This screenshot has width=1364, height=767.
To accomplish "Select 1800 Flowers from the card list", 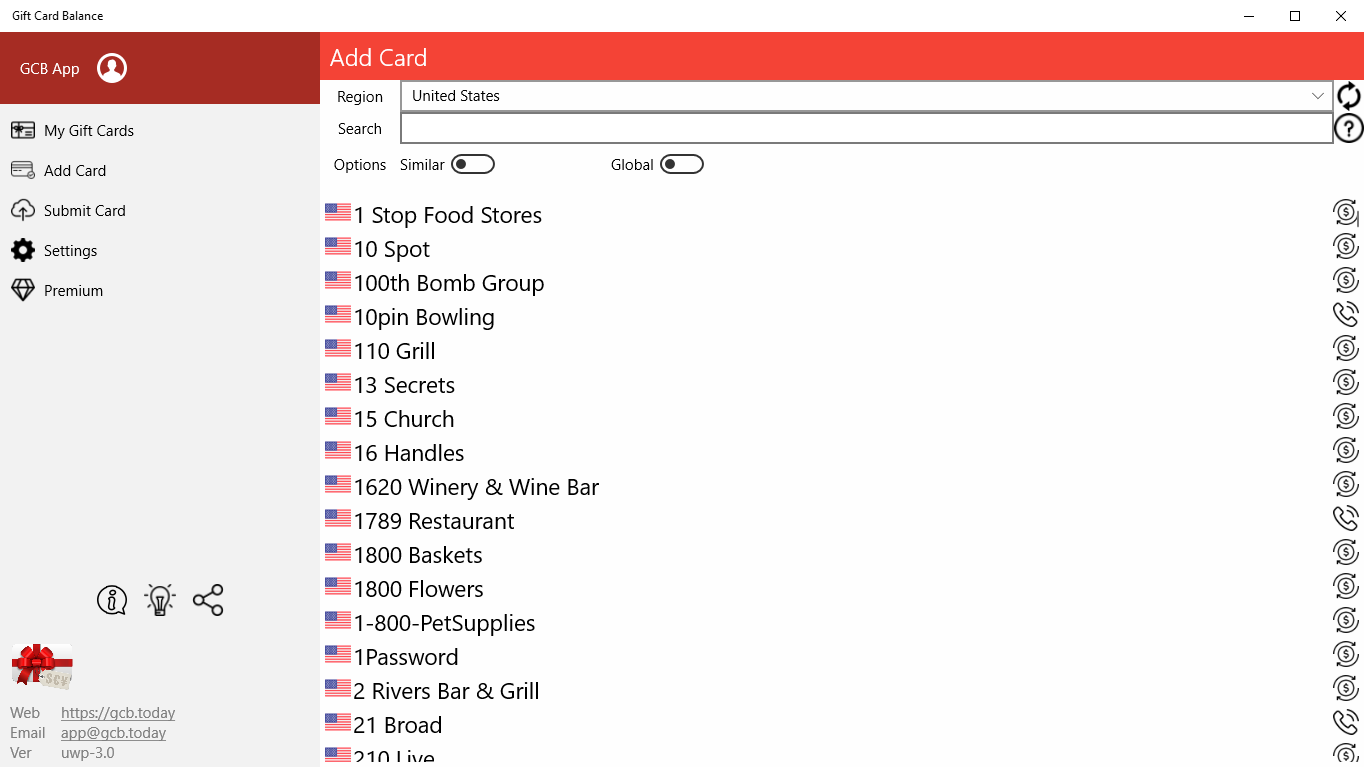I will (x=418, y=588).
